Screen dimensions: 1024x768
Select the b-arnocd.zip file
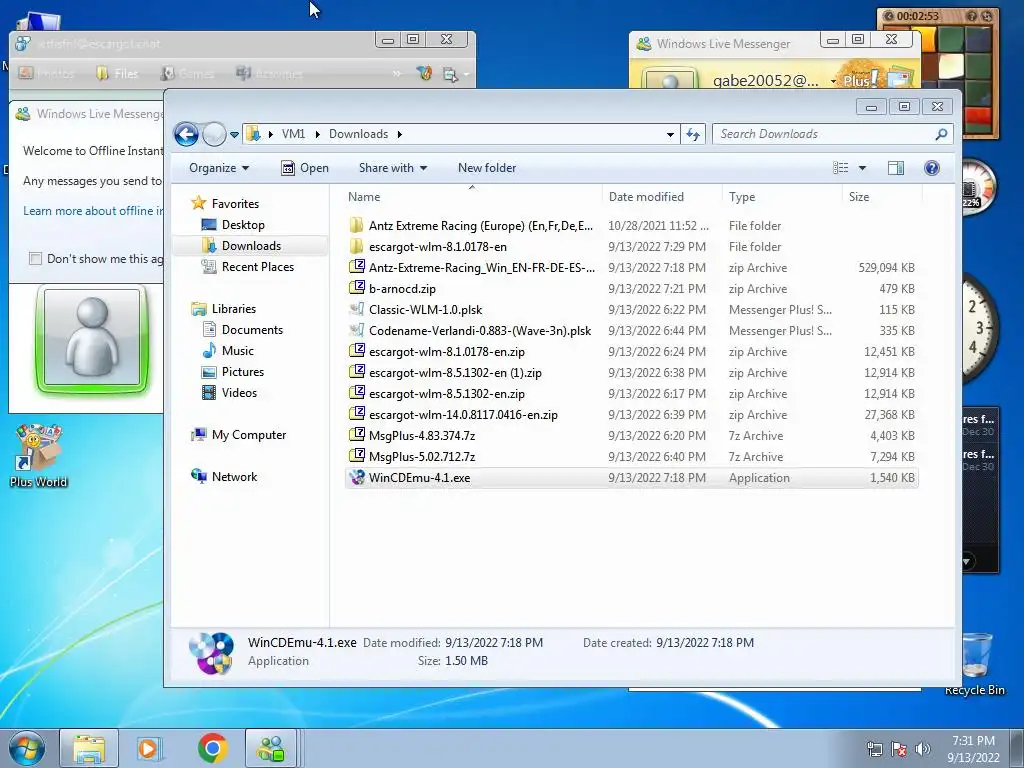click(x=632, y=289)
